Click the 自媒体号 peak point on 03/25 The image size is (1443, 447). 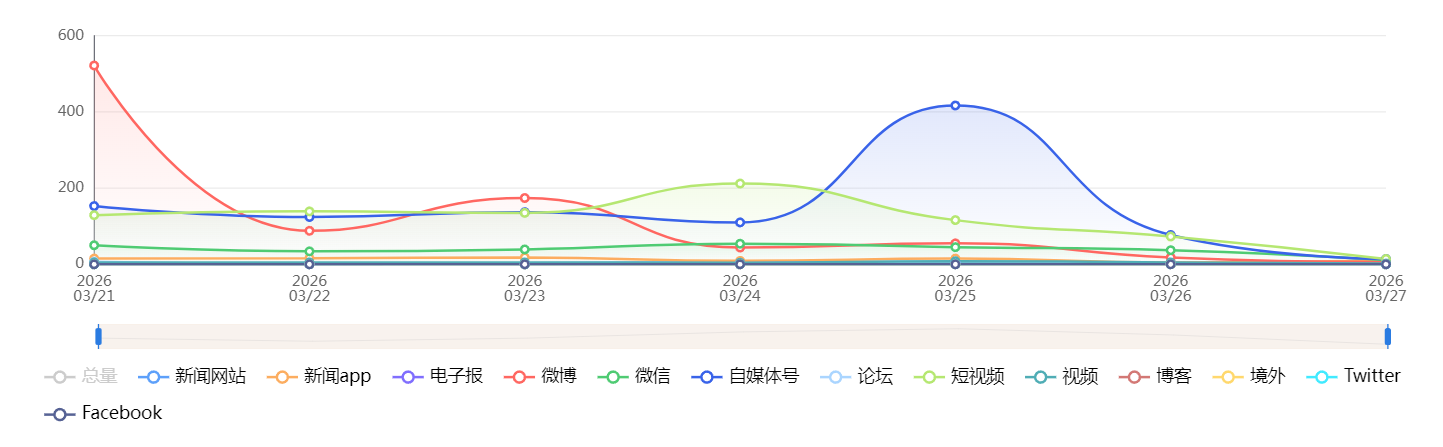point(955,105)
